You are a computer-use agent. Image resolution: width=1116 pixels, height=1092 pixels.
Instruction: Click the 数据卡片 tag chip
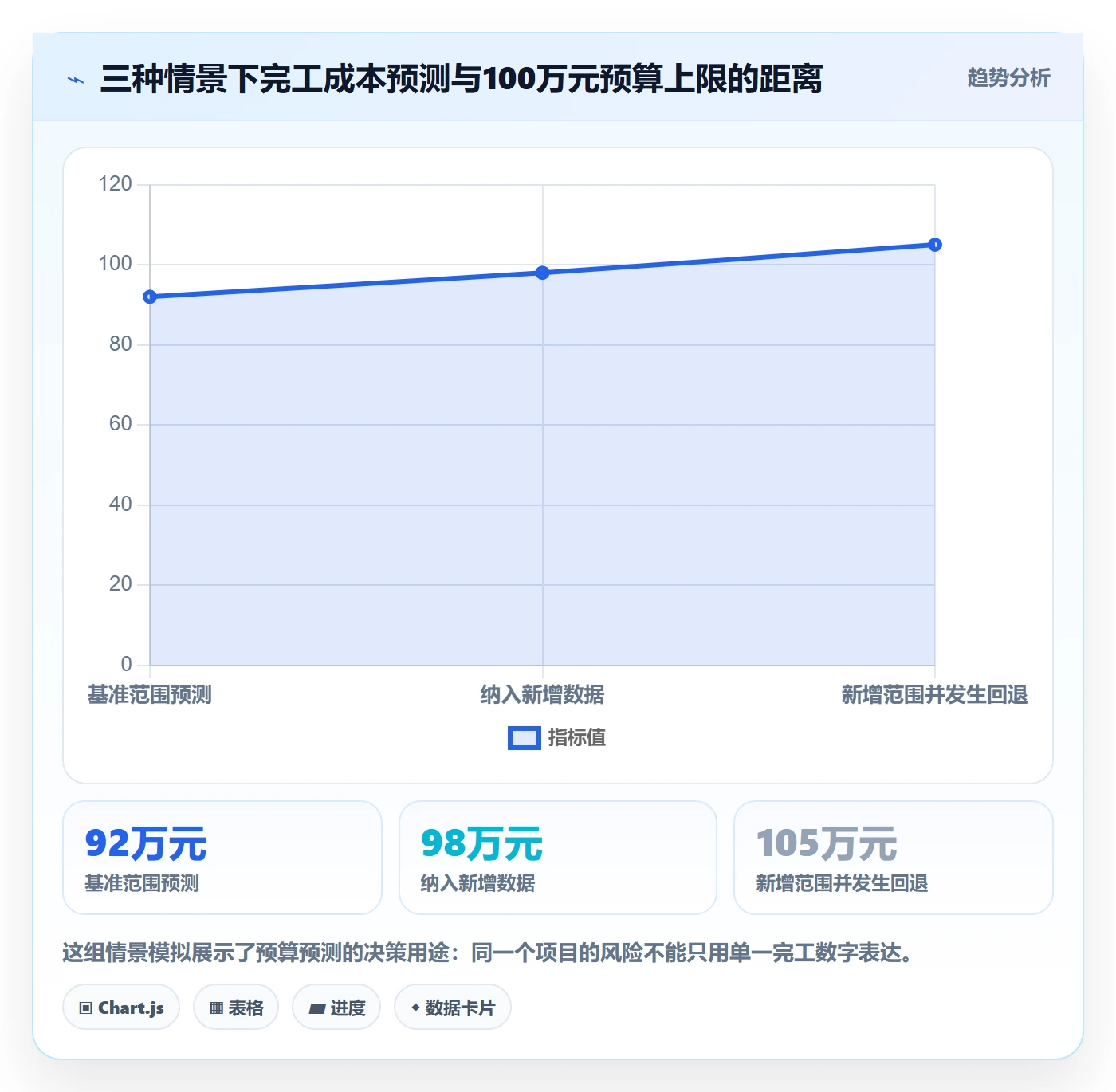coord(453,1008)
